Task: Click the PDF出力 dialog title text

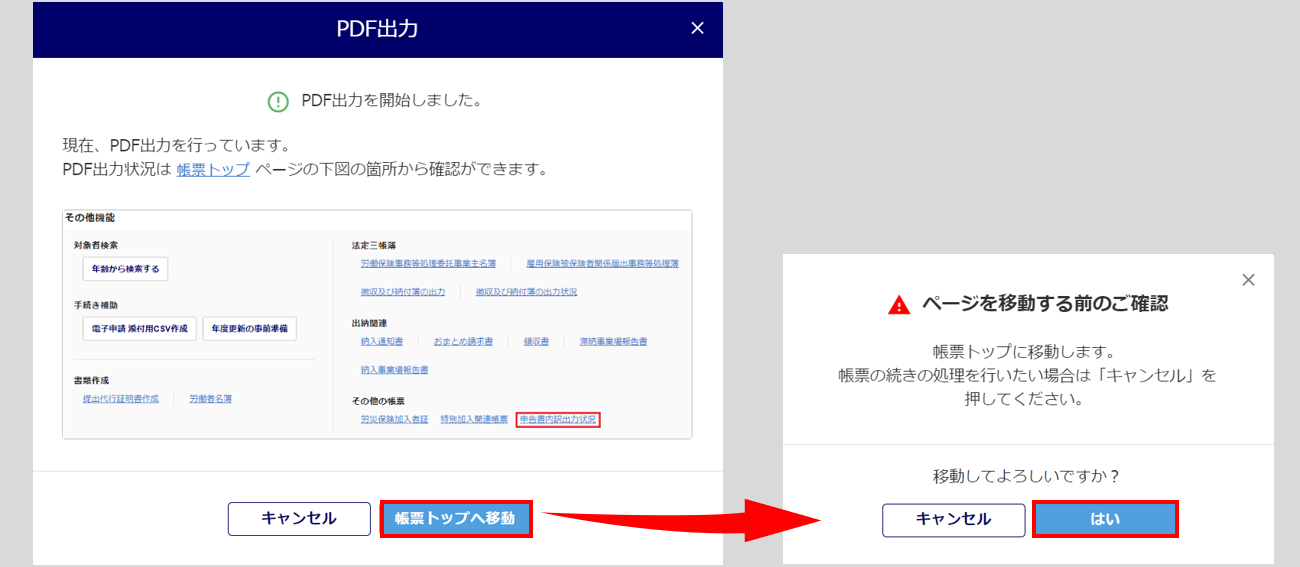Action: pyautogui.click(x=377, y=29)
